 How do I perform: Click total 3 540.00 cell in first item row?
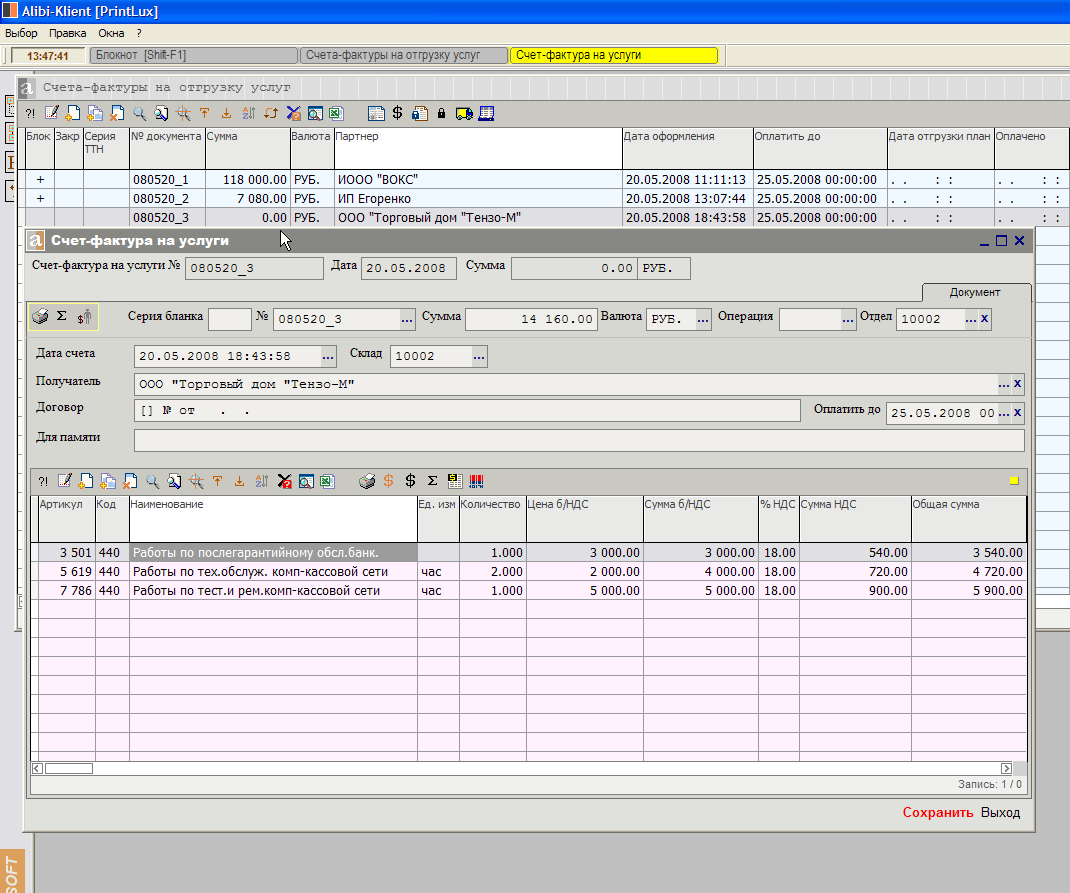pos(969,553)
